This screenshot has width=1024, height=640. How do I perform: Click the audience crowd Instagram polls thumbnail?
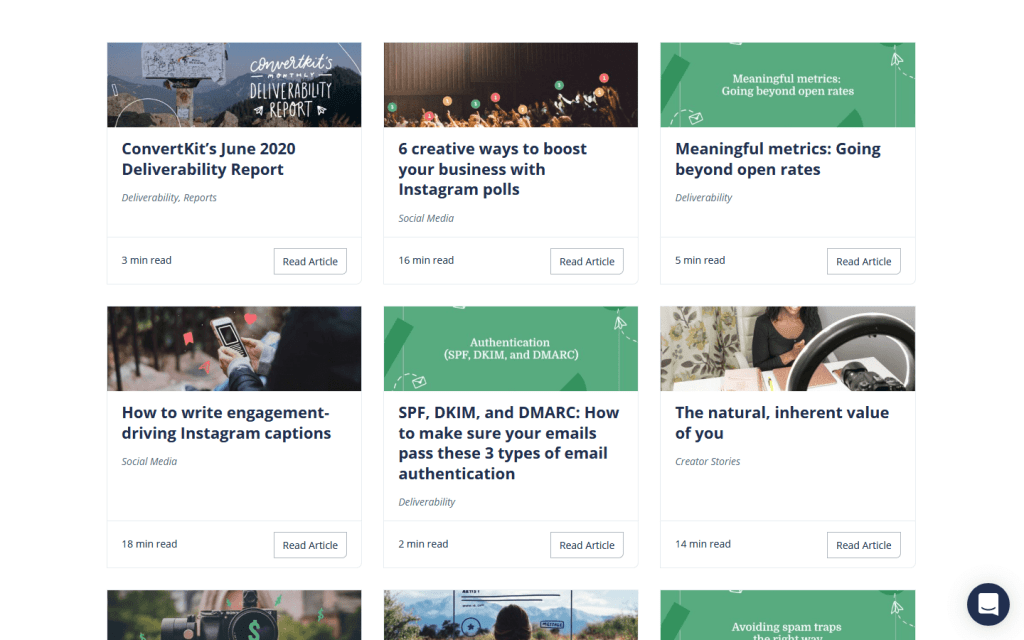click(x=510, y=85)
